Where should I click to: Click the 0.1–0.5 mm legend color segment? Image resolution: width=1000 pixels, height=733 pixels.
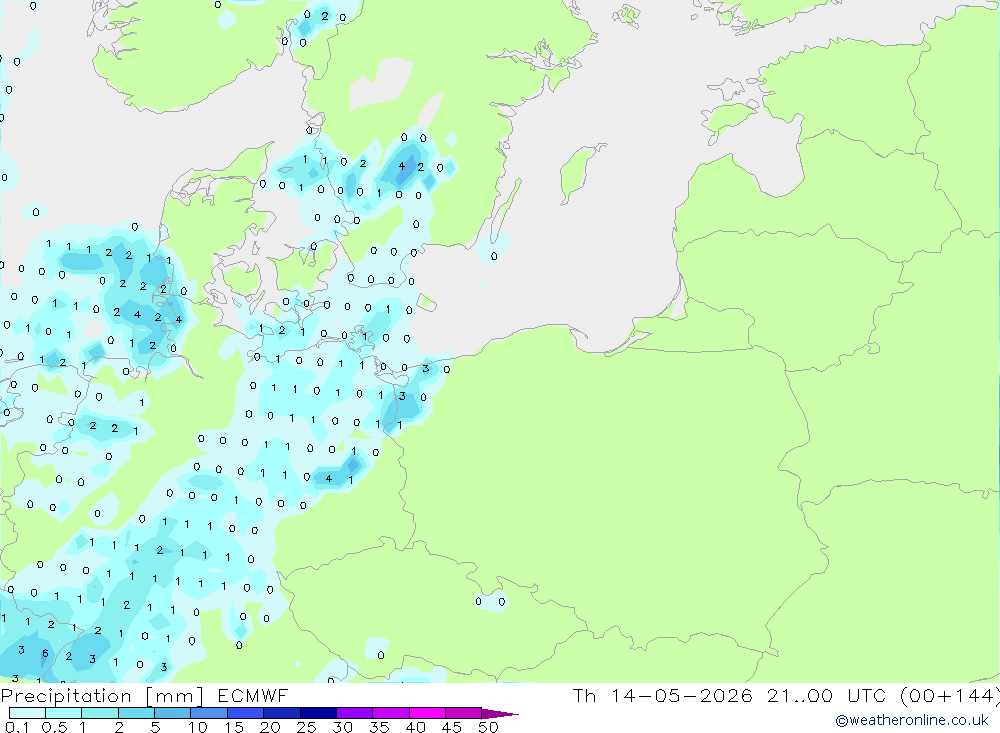[x=27, y=713]
